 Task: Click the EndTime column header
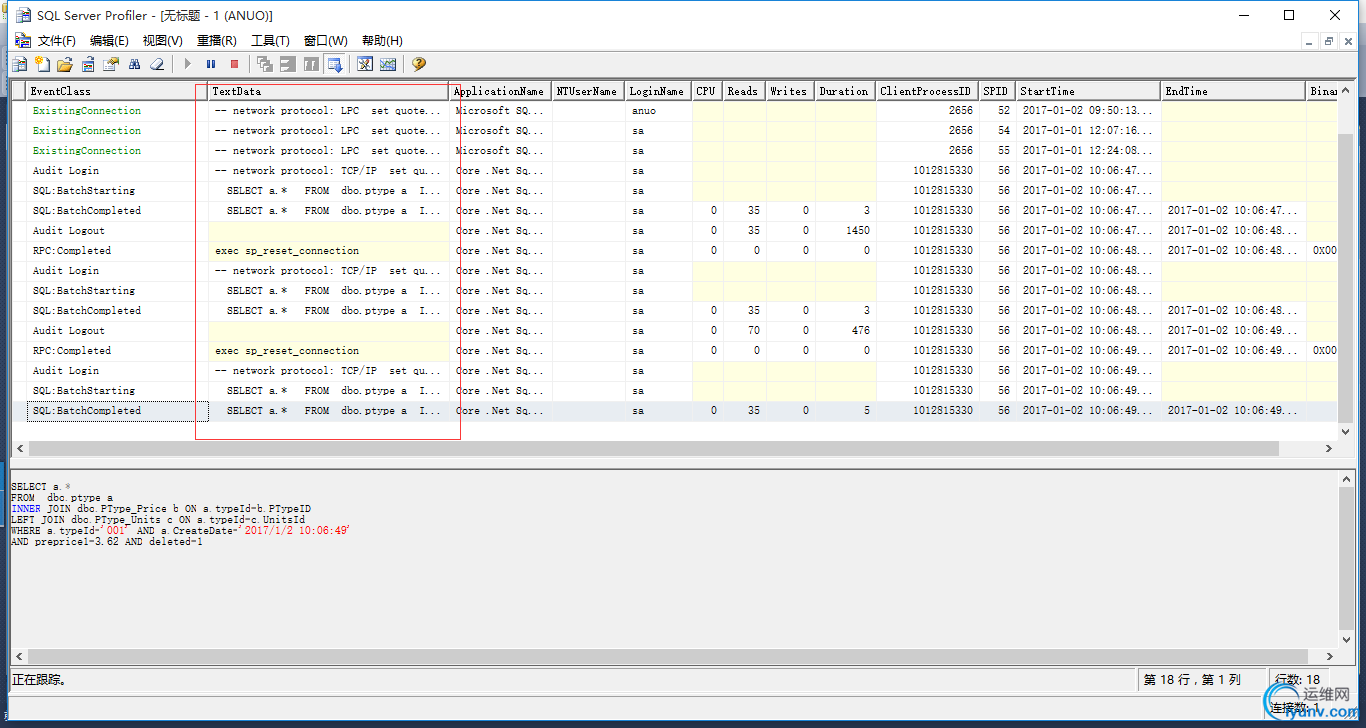coord(1234,91)
